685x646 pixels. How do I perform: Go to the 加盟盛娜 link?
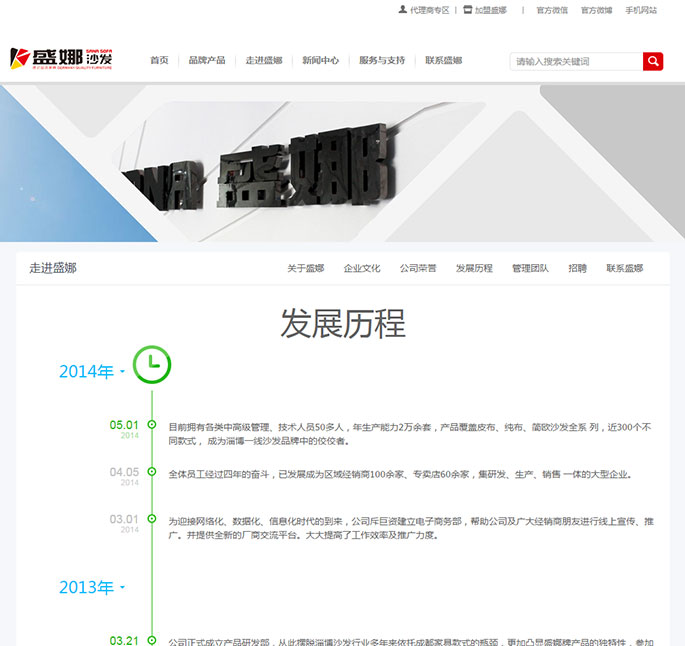(491, 10)
